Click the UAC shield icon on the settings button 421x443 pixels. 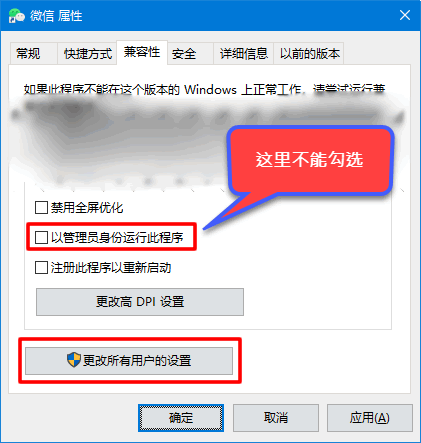point(74,360)
